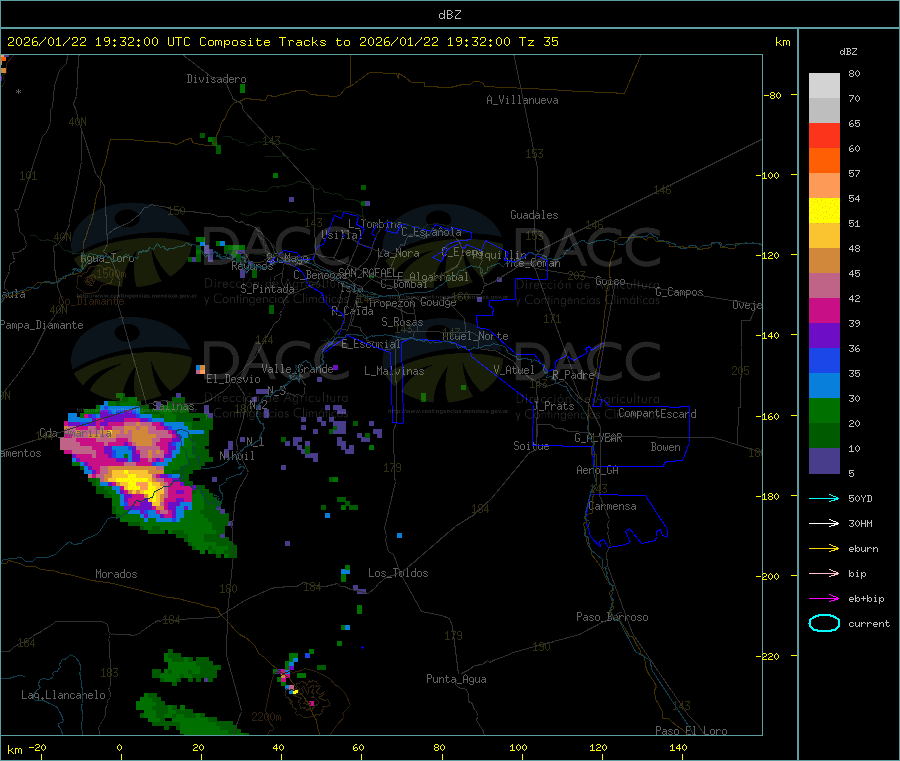The height and width of the screenshot is (761, 900).
Task: Click the Los_Toldos location label
Action: click(398, 573)
